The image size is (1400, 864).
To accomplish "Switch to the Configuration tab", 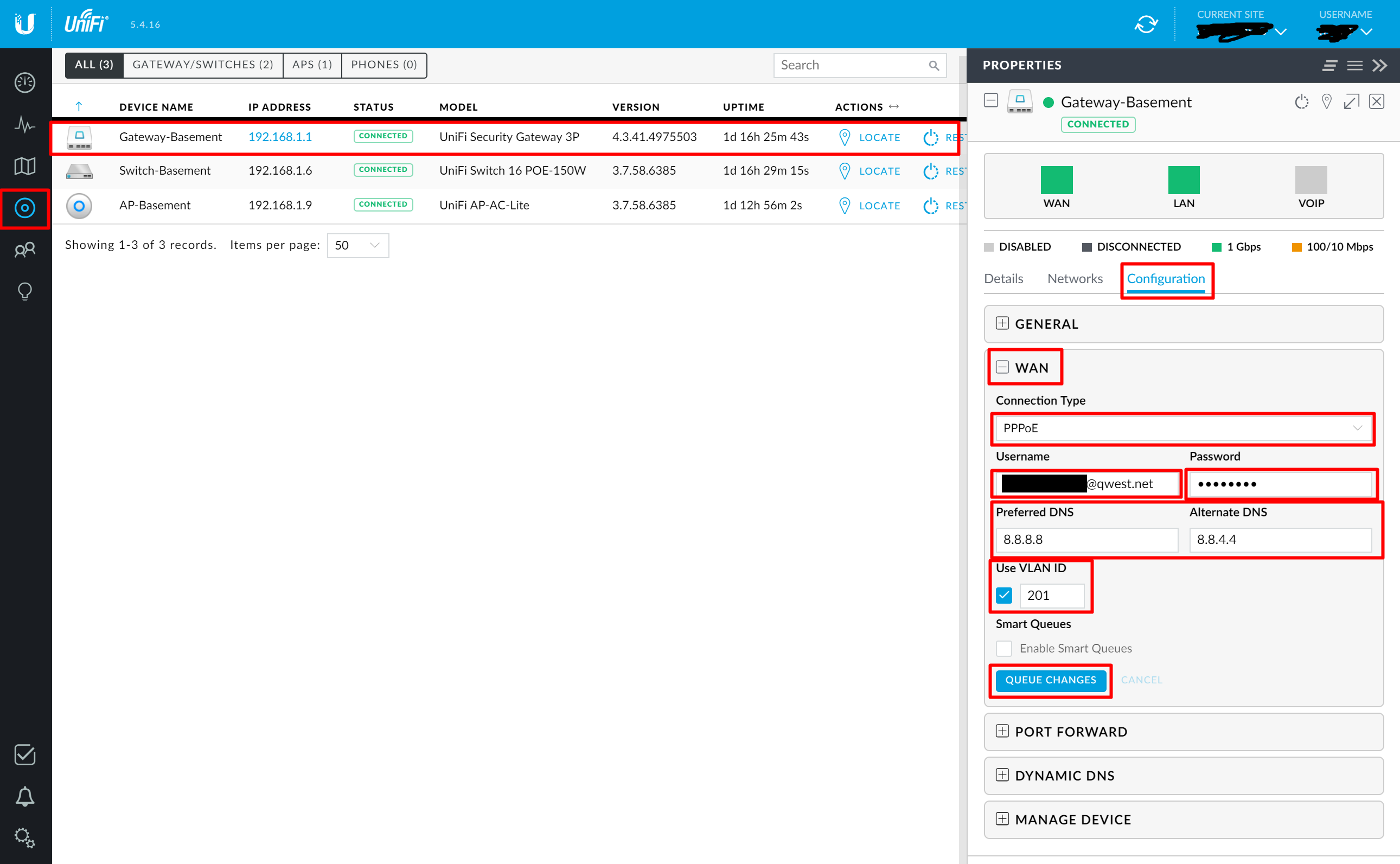I will pyautogui.click(x=1166, y=279).
